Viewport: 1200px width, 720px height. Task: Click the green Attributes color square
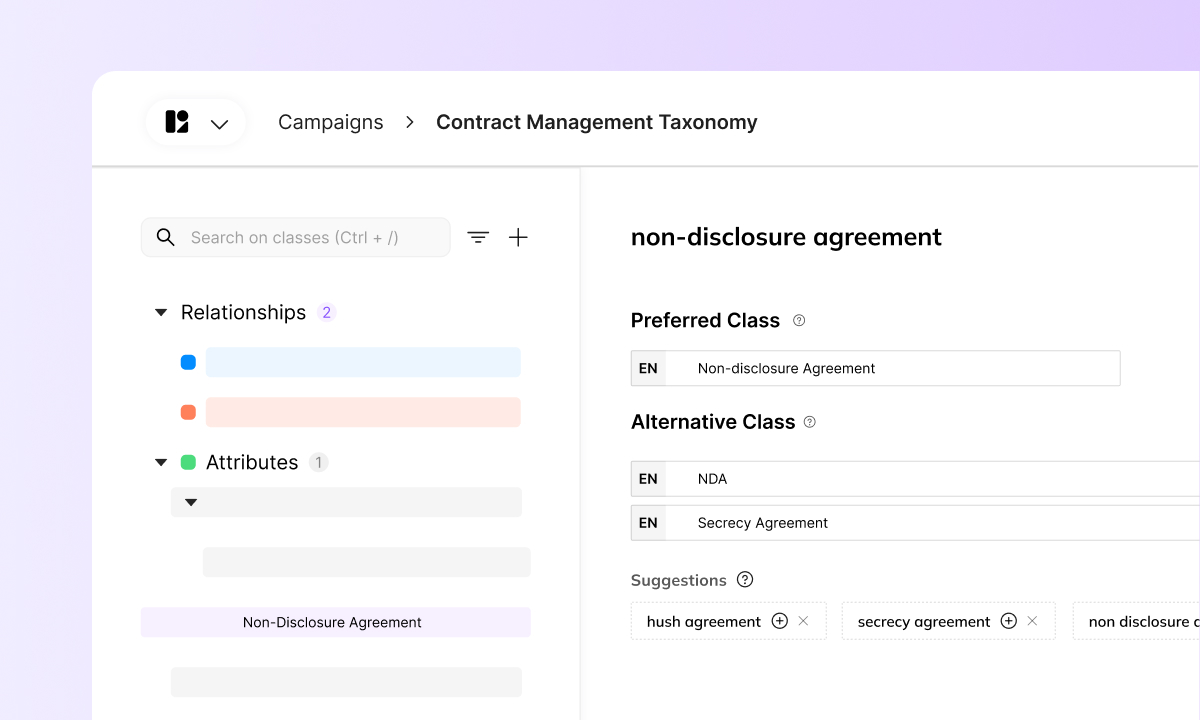tap(188, 462)
